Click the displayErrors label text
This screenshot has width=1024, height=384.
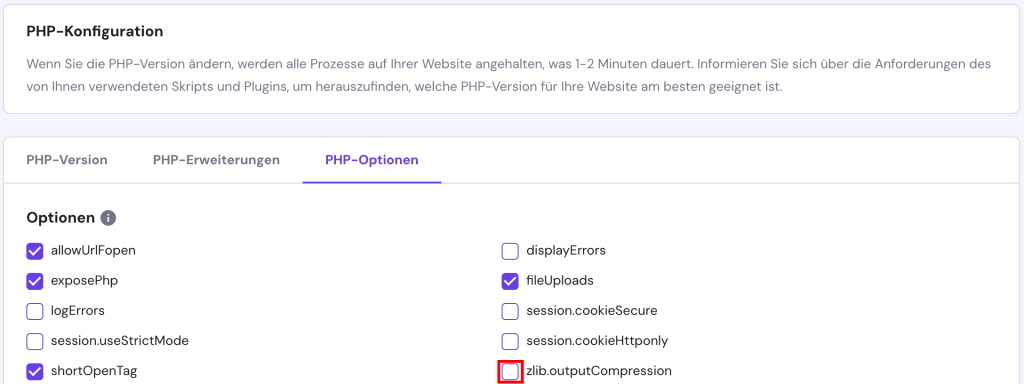pyautogui.click(x=566, y=251)
